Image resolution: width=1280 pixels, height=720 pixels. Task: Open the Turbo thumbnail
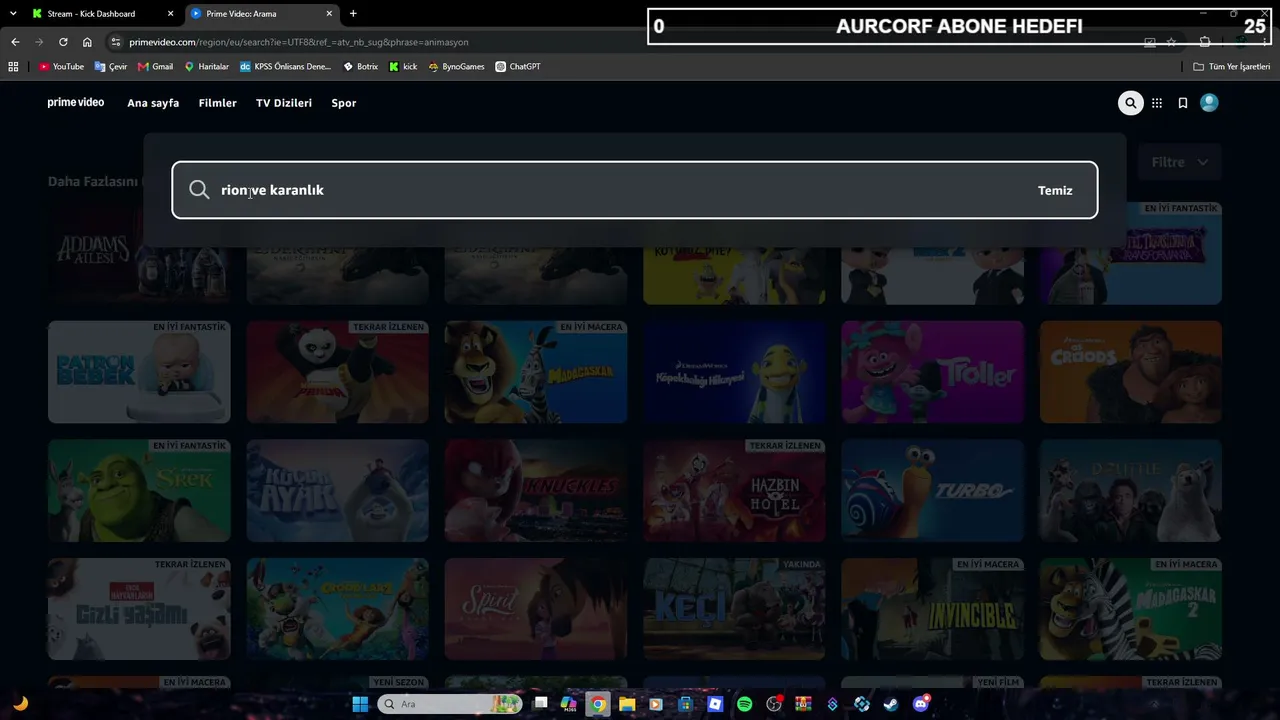(933, 491)
